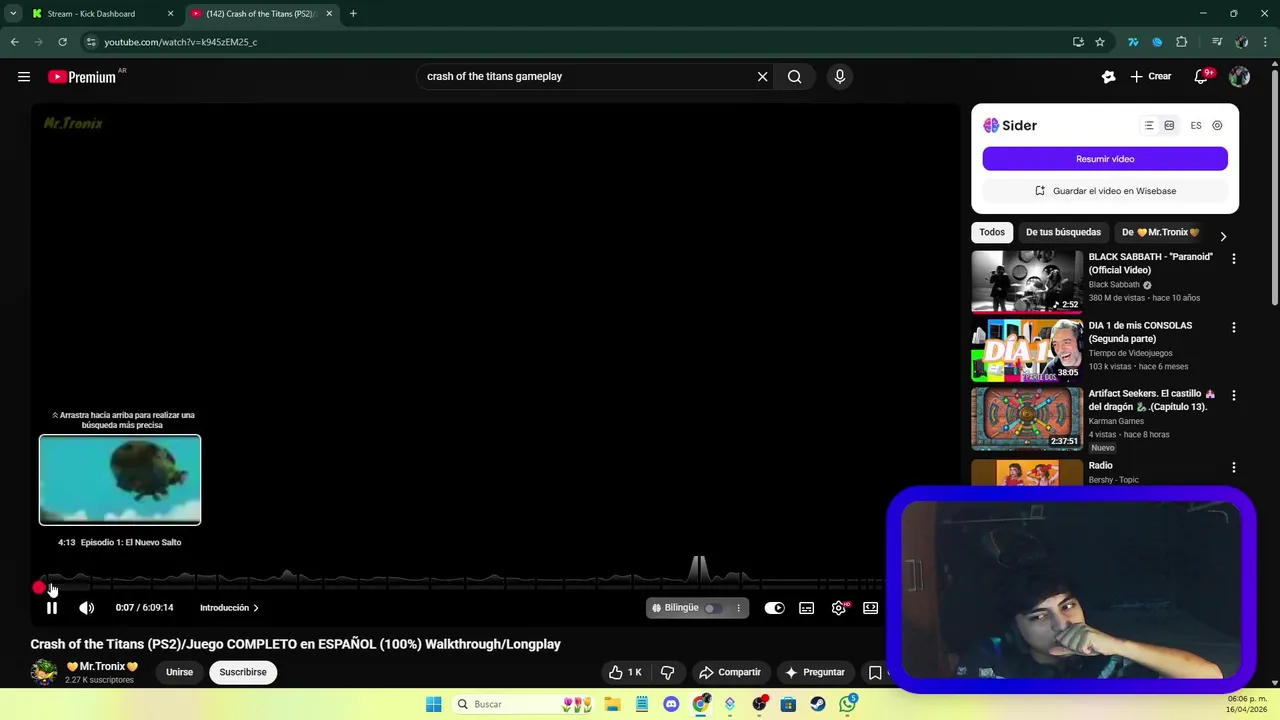Image resolution: width=1280 pixels, height=720 pixels.
Task: Open Bilingüe three-dot options
Action: 739,608
